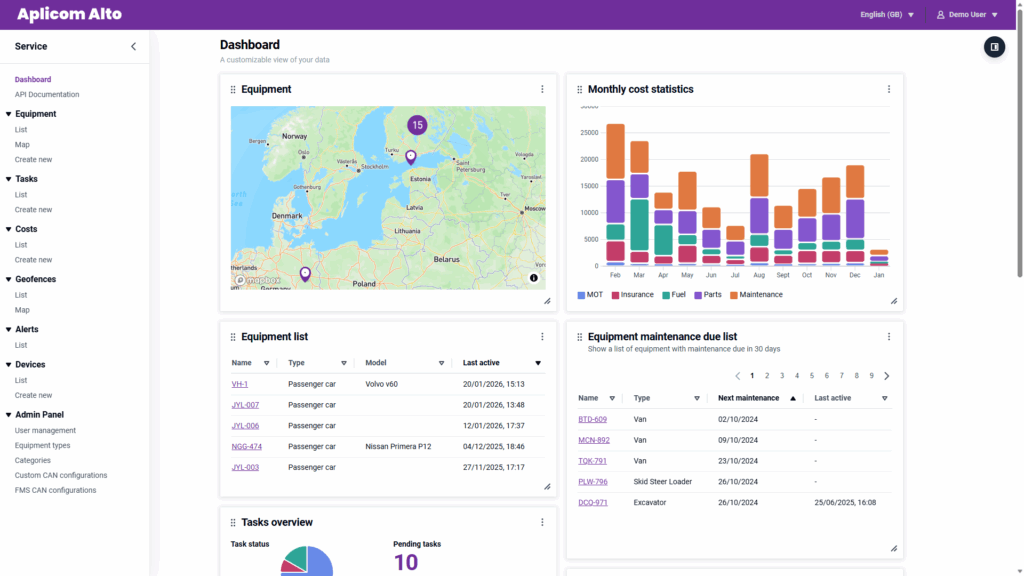
Task: Toggle Maintenance series in chart legend
Action: pyautogui.click(x=756, y=295)
